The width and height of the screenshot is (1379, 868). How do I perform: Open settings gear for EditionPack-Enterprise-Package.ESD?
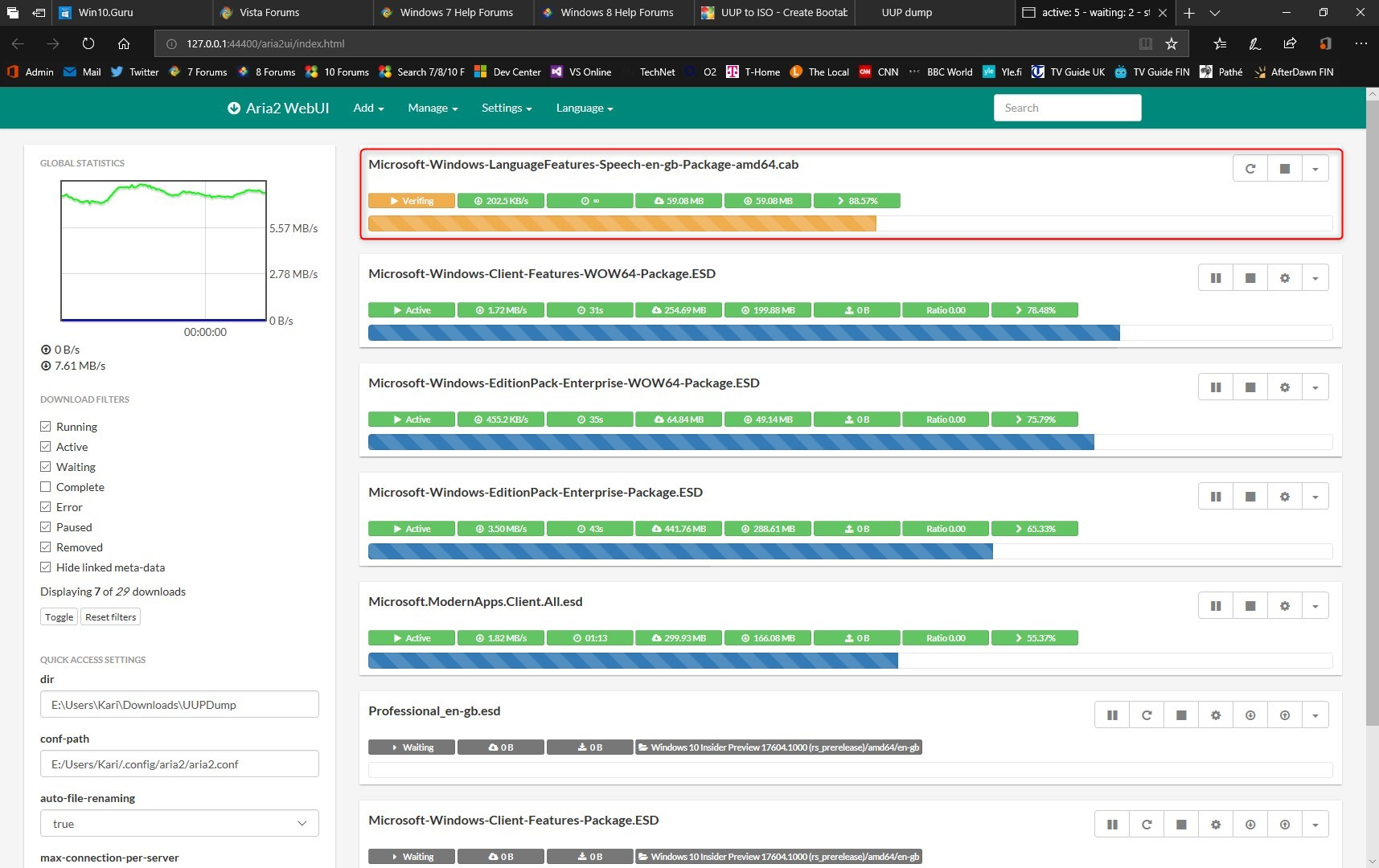(x=1285, y=497)
